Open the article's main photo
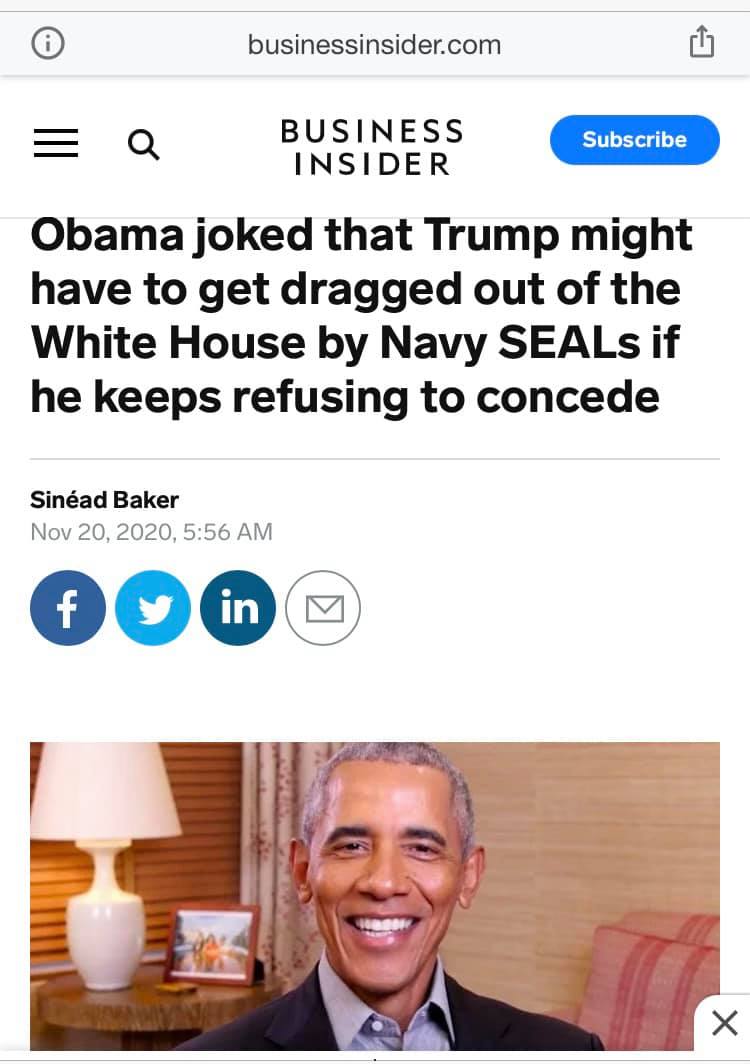 point(375,896)
